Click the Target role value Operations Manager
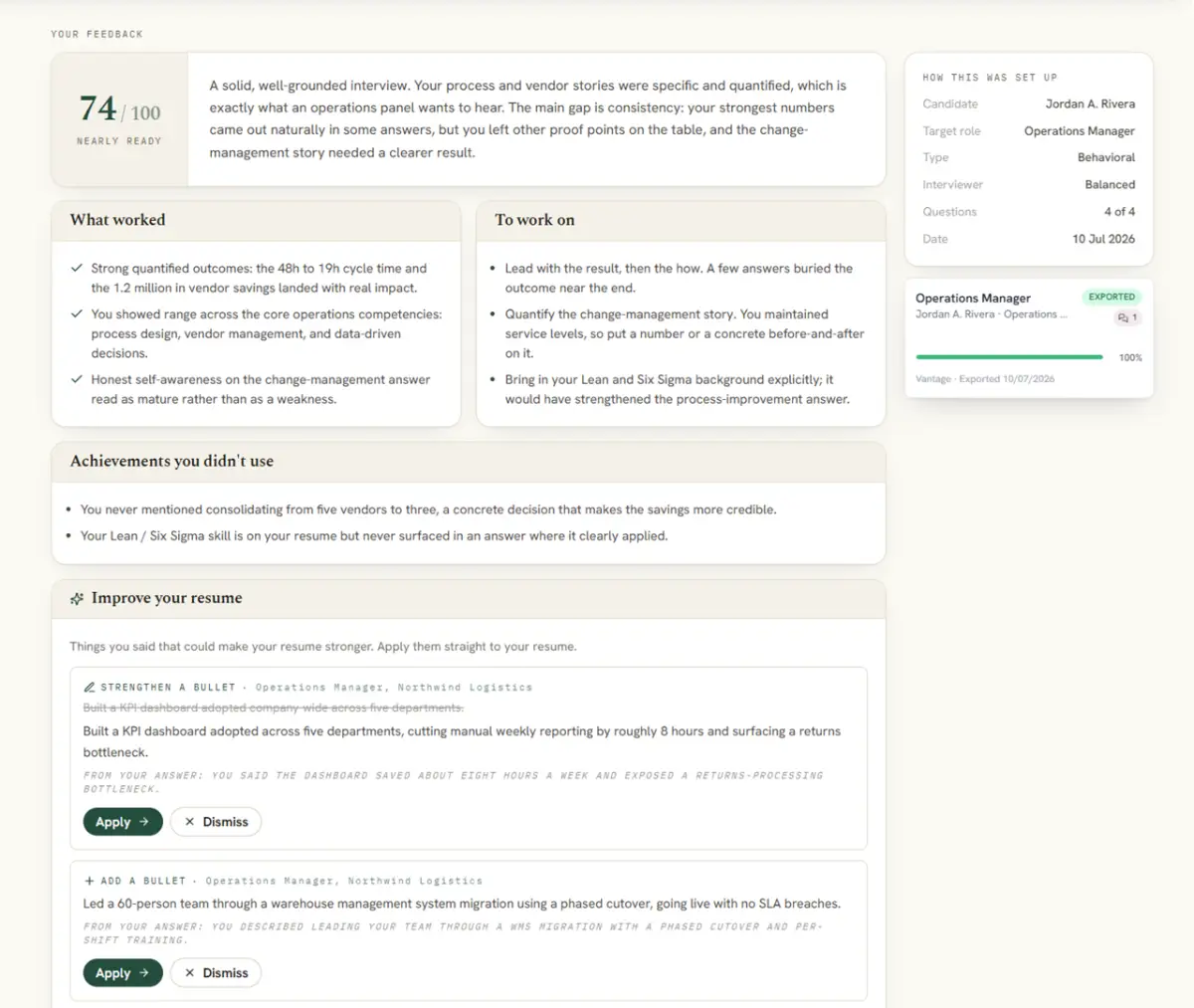 [1080, 131]
